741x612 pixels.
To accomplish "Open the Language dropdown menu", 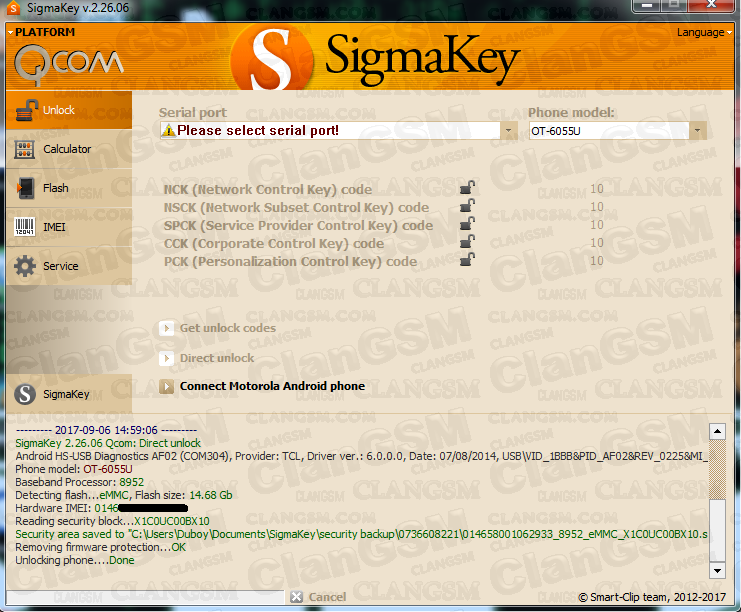I will coord(704,32).
